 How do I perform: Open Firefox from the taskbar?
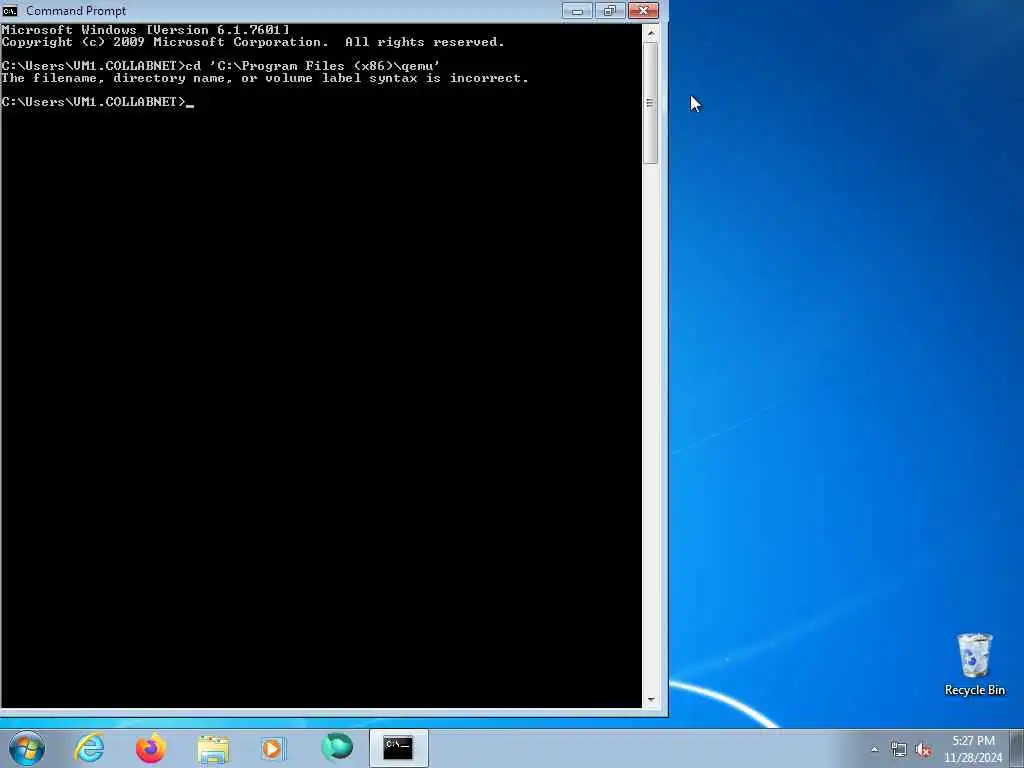click(x=150, y=748)
